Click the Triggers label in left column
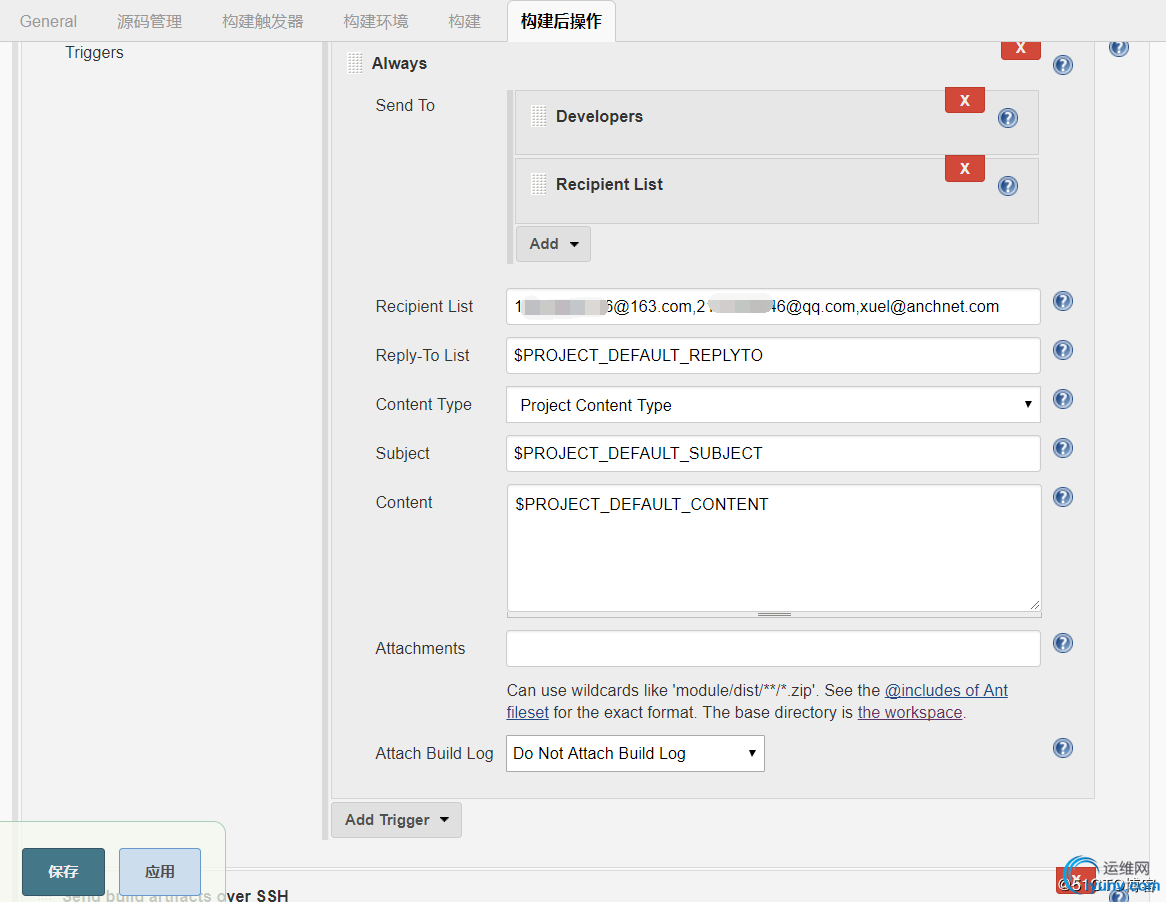This screenshot has width=1166, height=902. (x=94, y=52)
